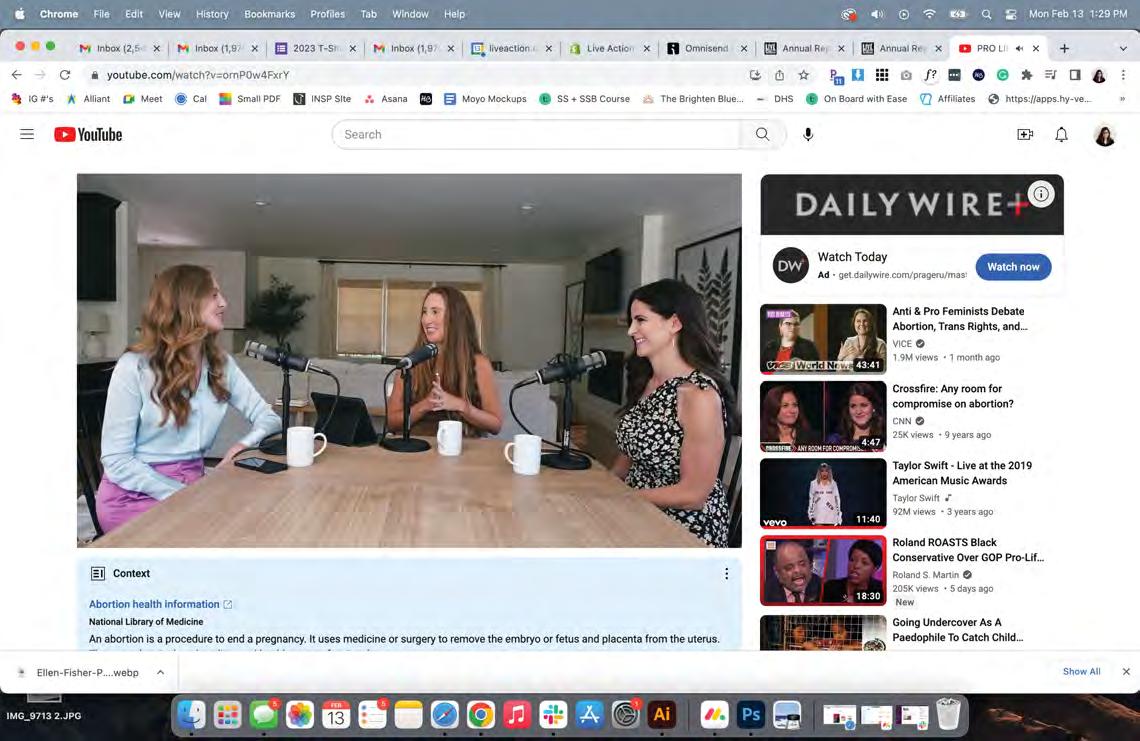1140x741 pixels.
Task: Open Taylor Swift 2019 AMA thumbnail
Action: (823, 493)
